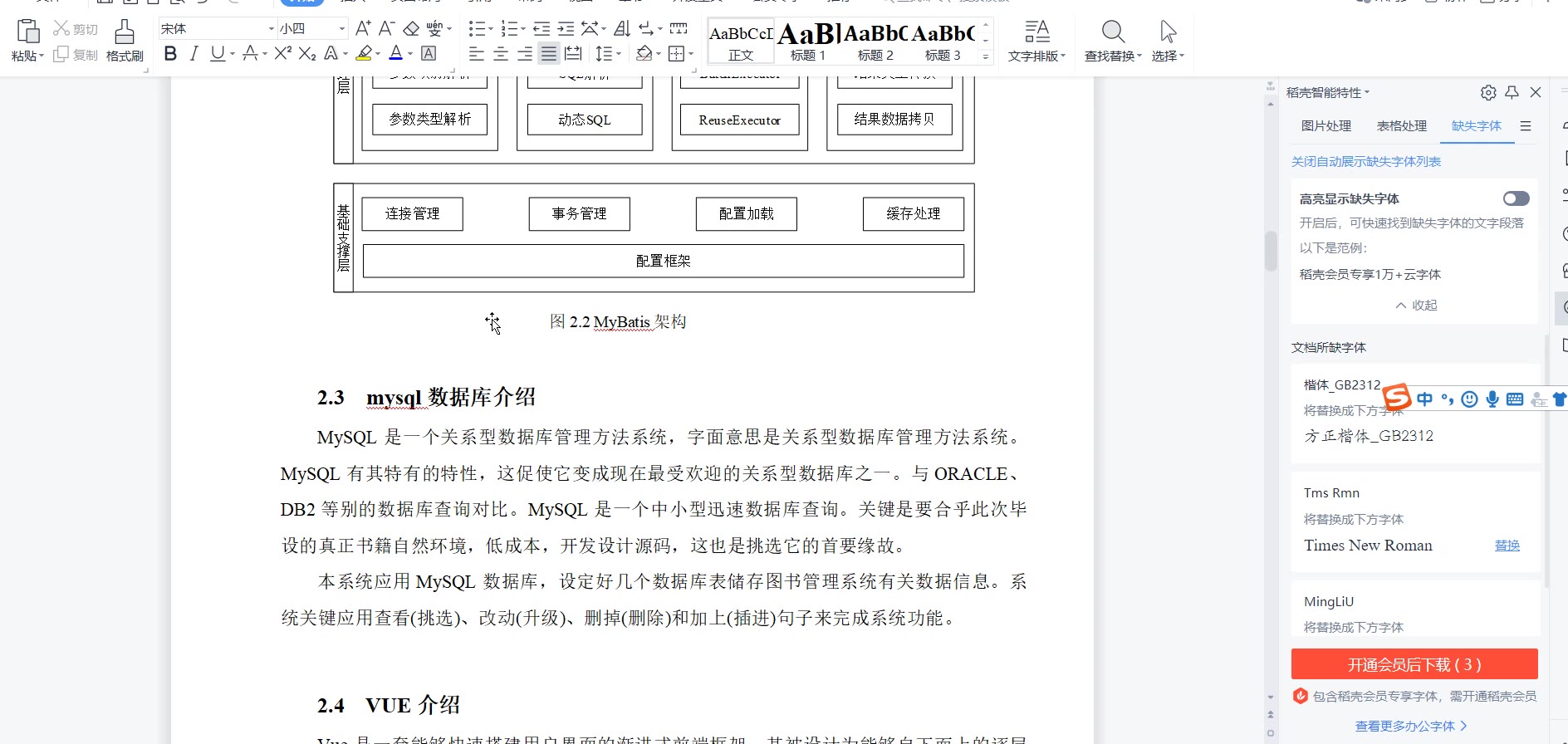The height and width of the screenshot is (744, 1568).
Task: Toggle Sogou IME Chinese/English mode (中)
Action: (1425, 399)
